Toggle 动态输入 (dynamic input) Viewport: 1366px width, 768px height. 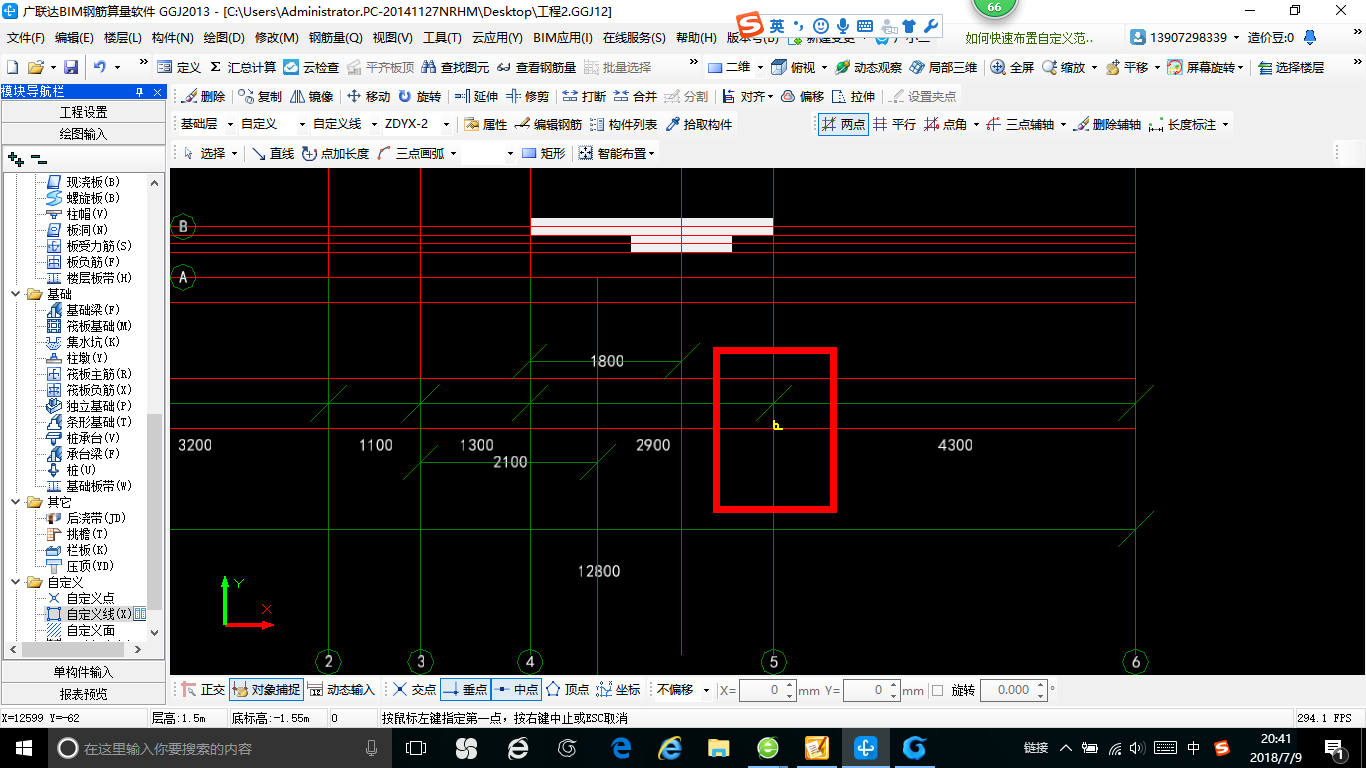[341, 690]
